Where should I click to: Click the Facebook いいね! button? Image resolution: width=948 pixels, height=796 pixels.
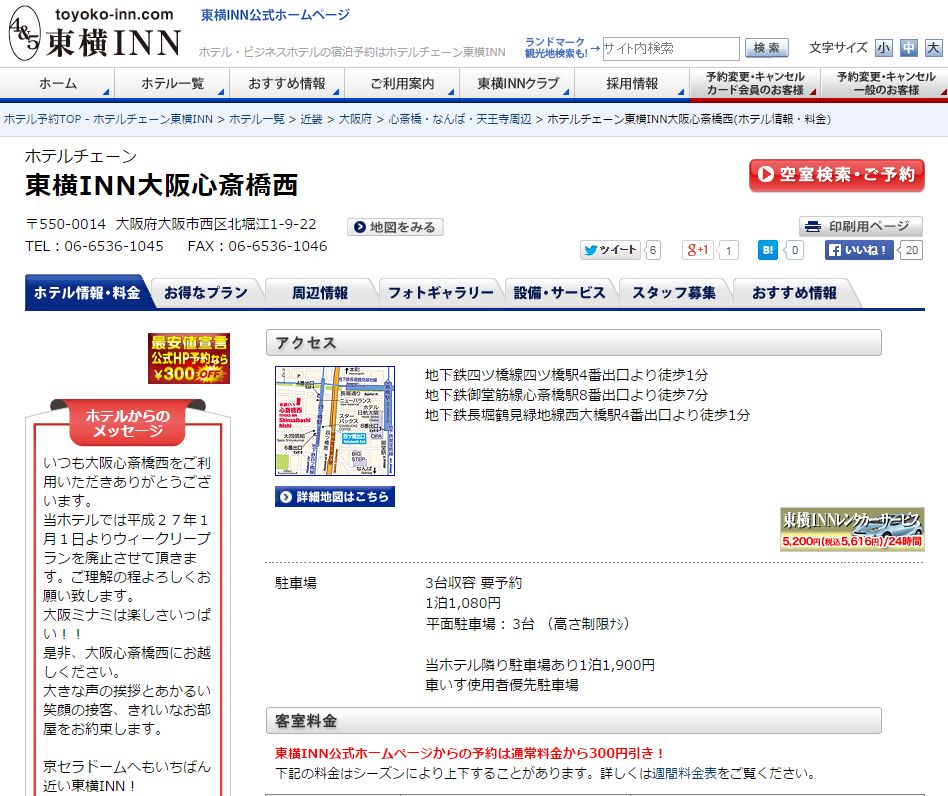[859, 250]
